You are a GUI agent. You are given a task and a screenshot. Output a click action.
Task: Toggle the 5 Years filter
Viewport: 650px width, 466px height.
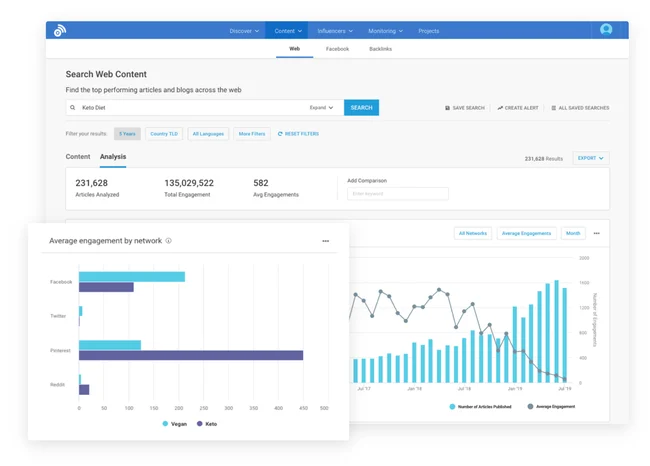(x=127, y=133)
